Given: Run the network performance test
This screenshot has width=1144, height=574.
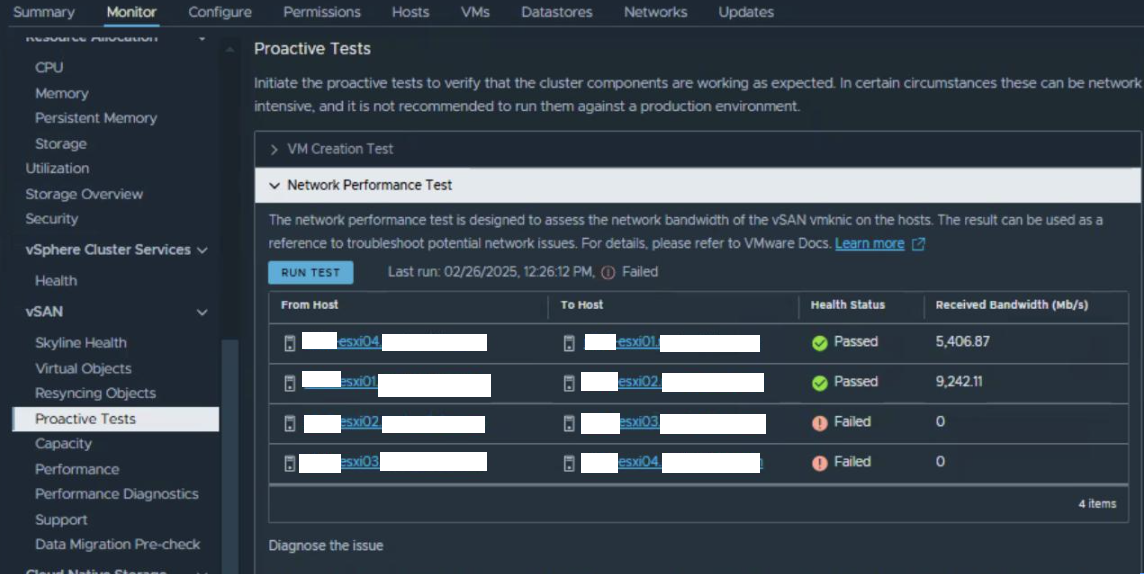Looking at the screenshot, I should [311, 273].
